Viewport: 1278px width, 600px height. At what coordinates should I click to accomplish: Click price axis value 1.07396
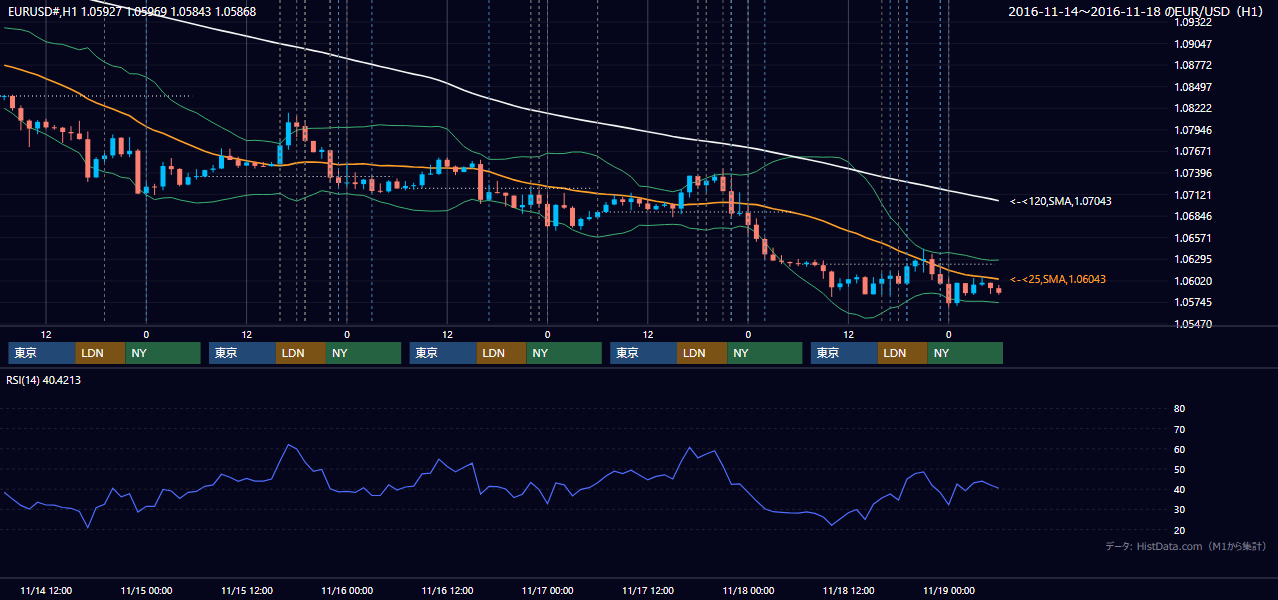tap(1192, 173)
